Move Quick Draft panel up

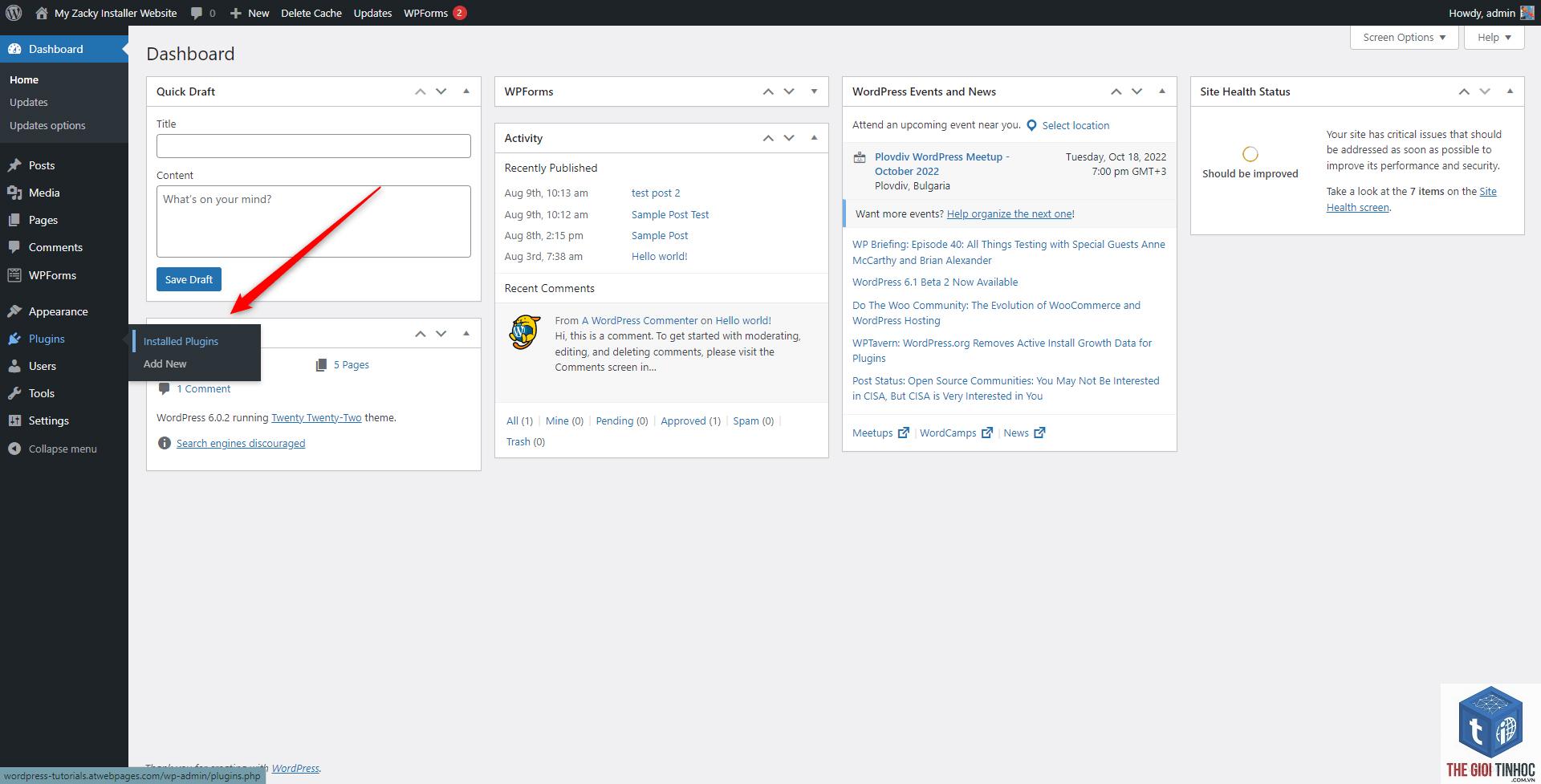(420, 91)
